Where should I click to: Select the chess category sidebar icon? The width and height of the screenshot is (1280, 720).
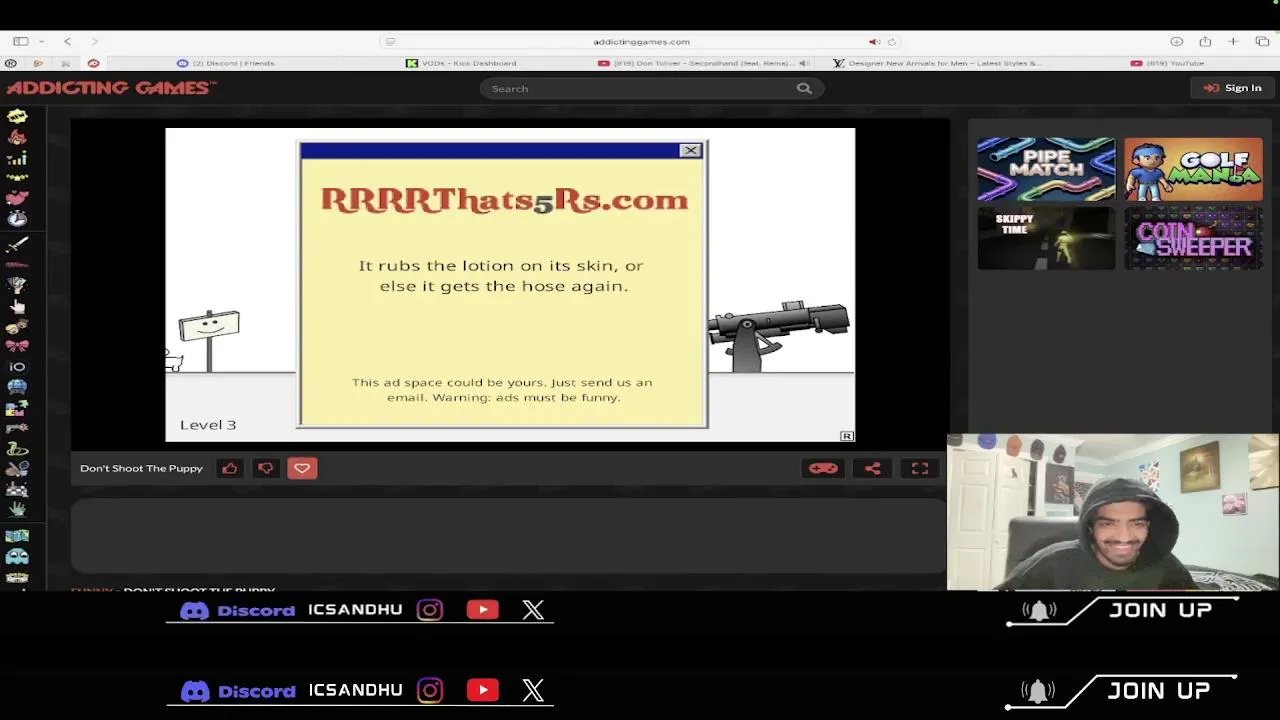click(x=17, y=489)
